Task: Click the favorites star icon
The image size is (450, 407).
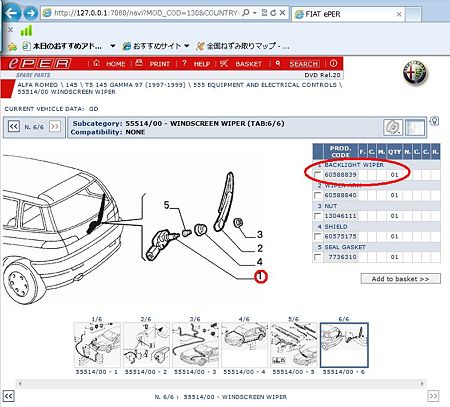Action: [12, 46]
